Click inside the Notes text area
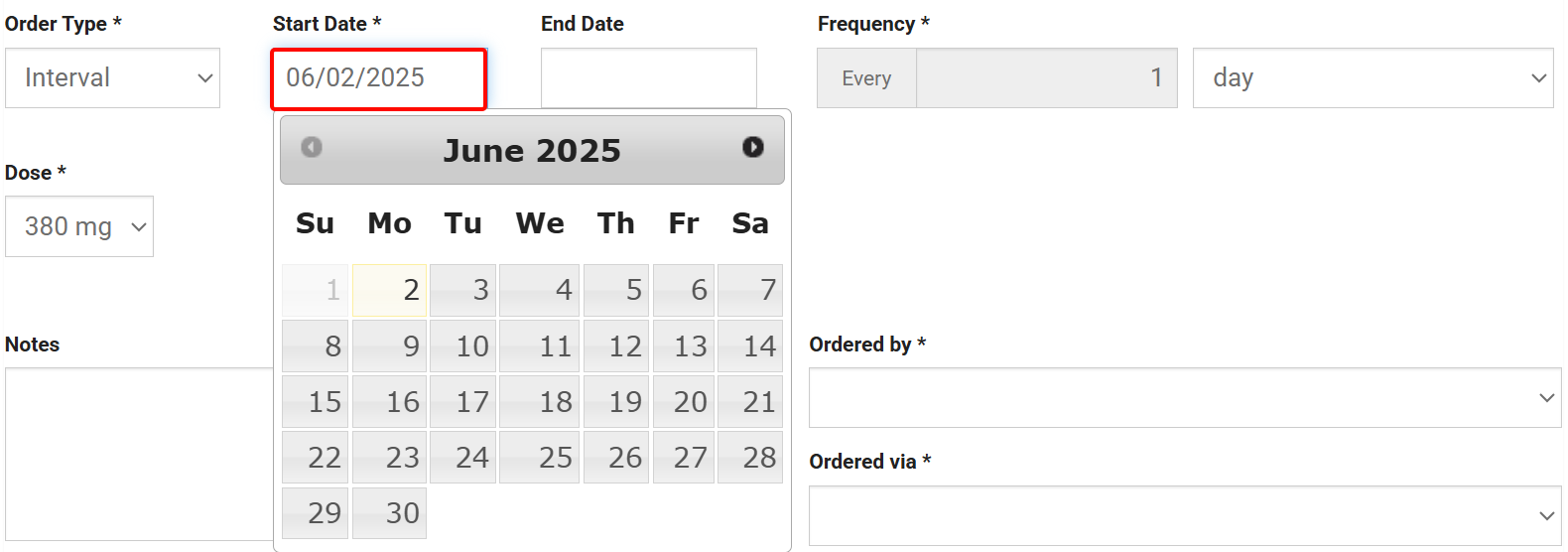The image size is (1568, 552). click(139, 454)
